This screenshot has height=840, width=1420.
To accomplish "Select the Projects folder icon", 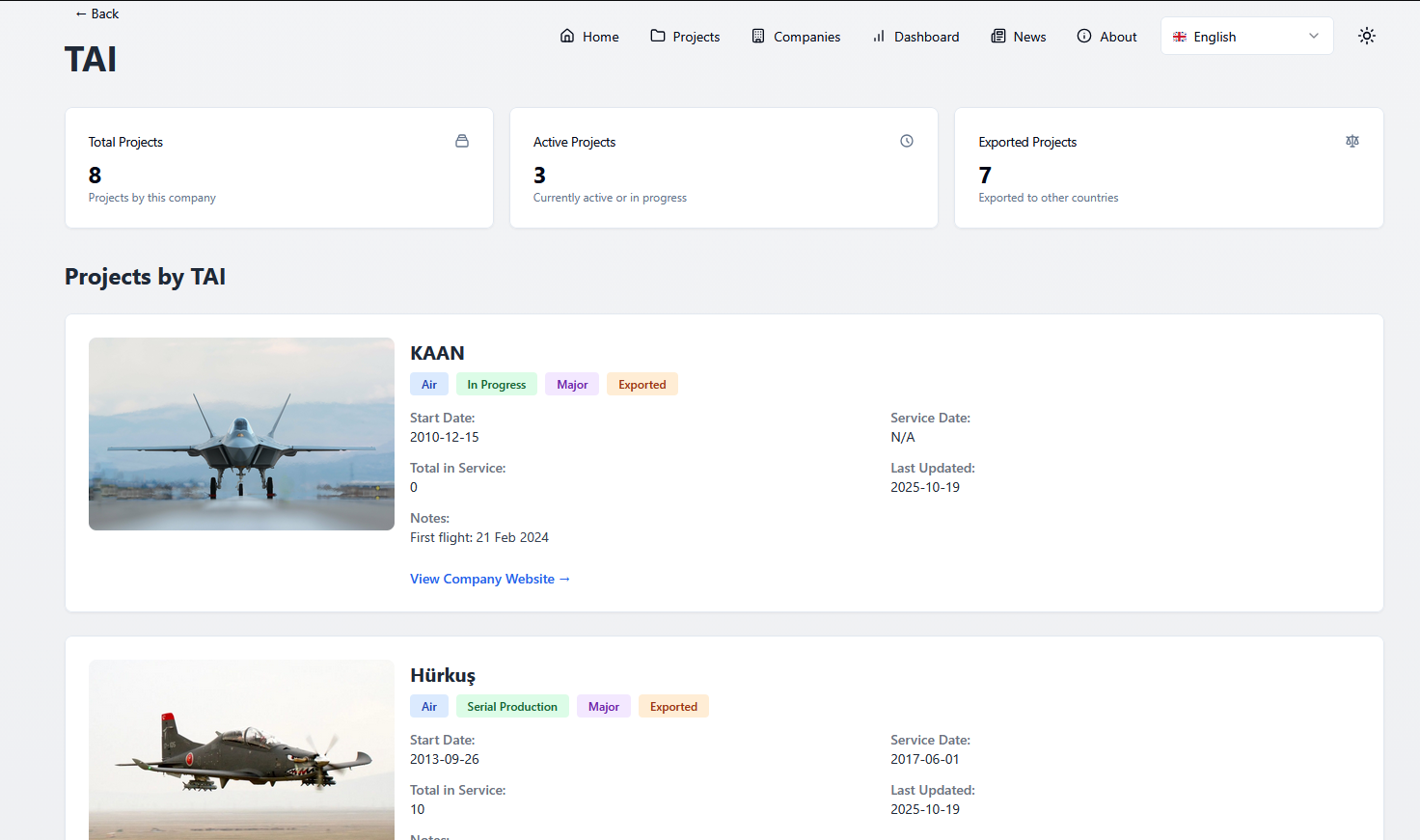I will [x=656, y=36].
